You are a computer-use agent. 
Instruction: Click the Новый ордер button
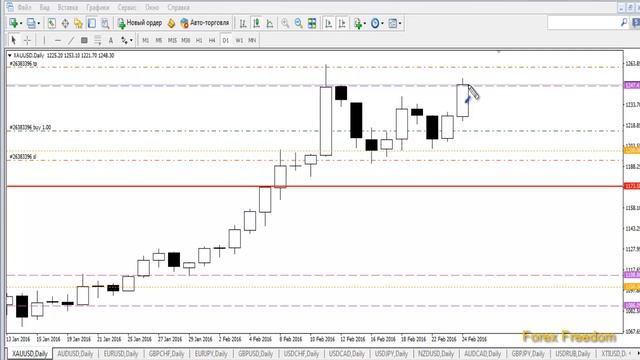(x=140, y=23)
